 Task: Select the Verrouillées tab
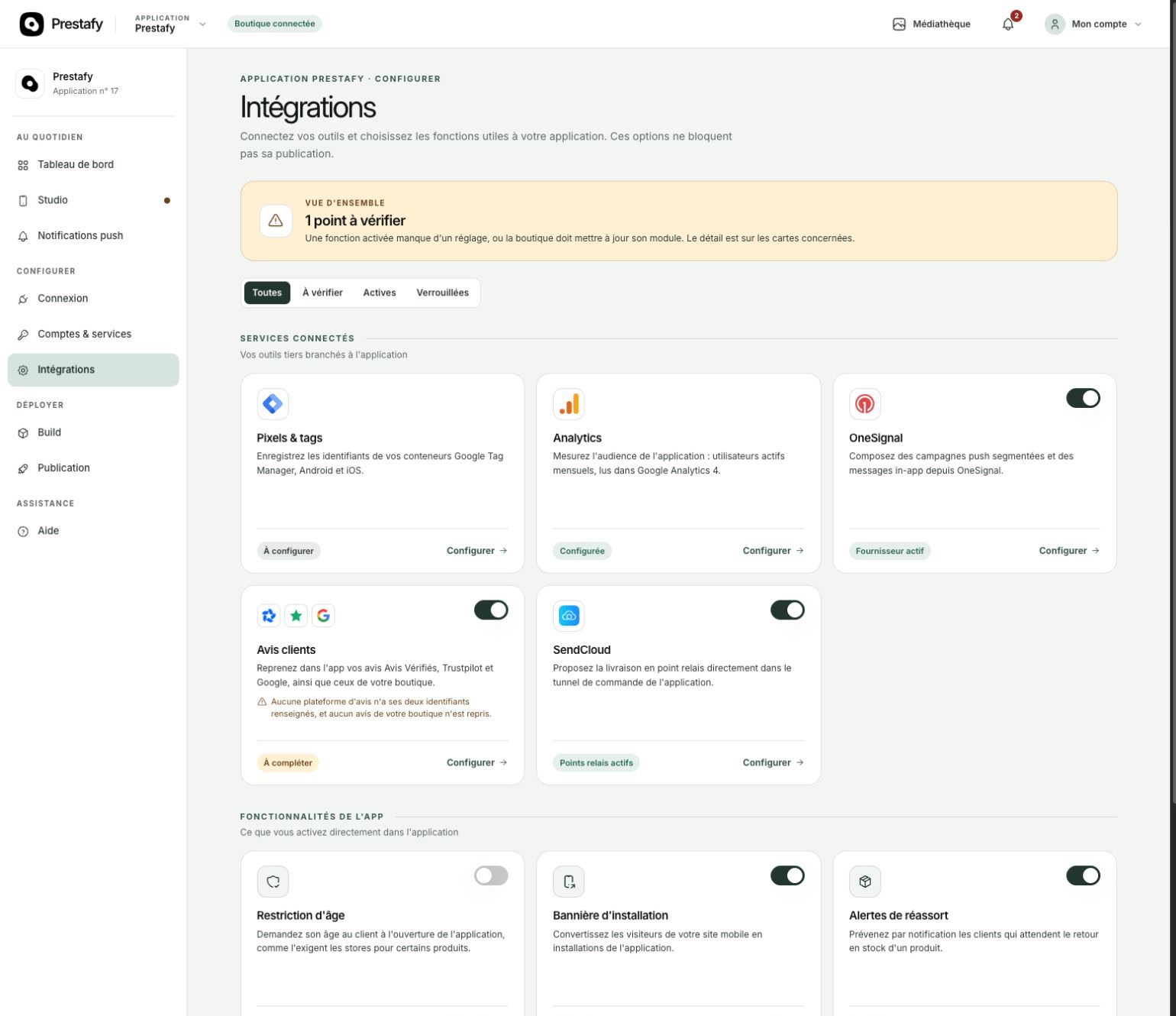point(443,293)
